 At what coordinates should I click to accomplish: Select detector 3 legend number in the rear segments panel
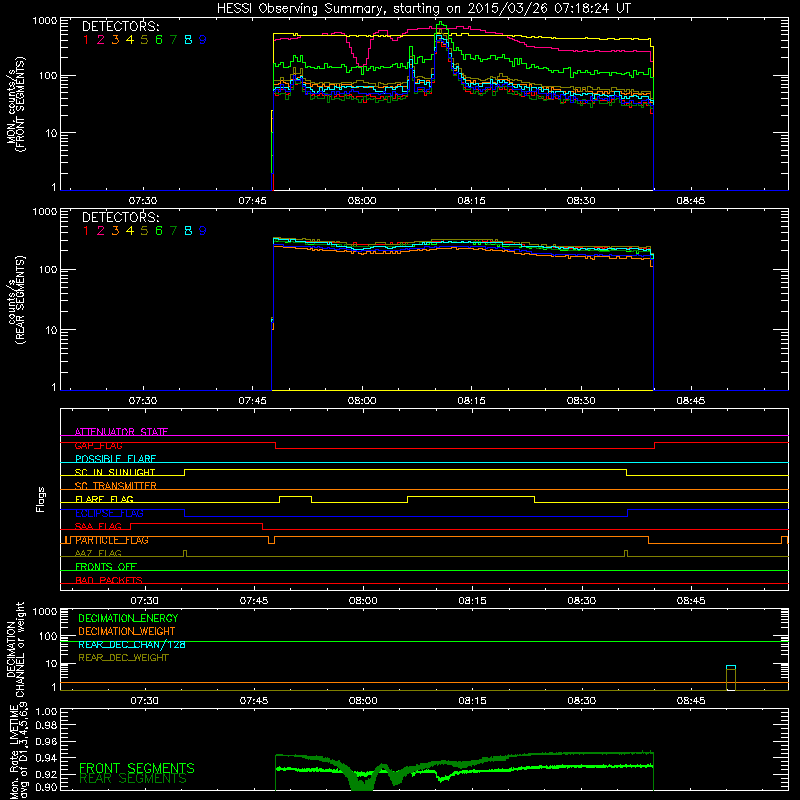115,231
